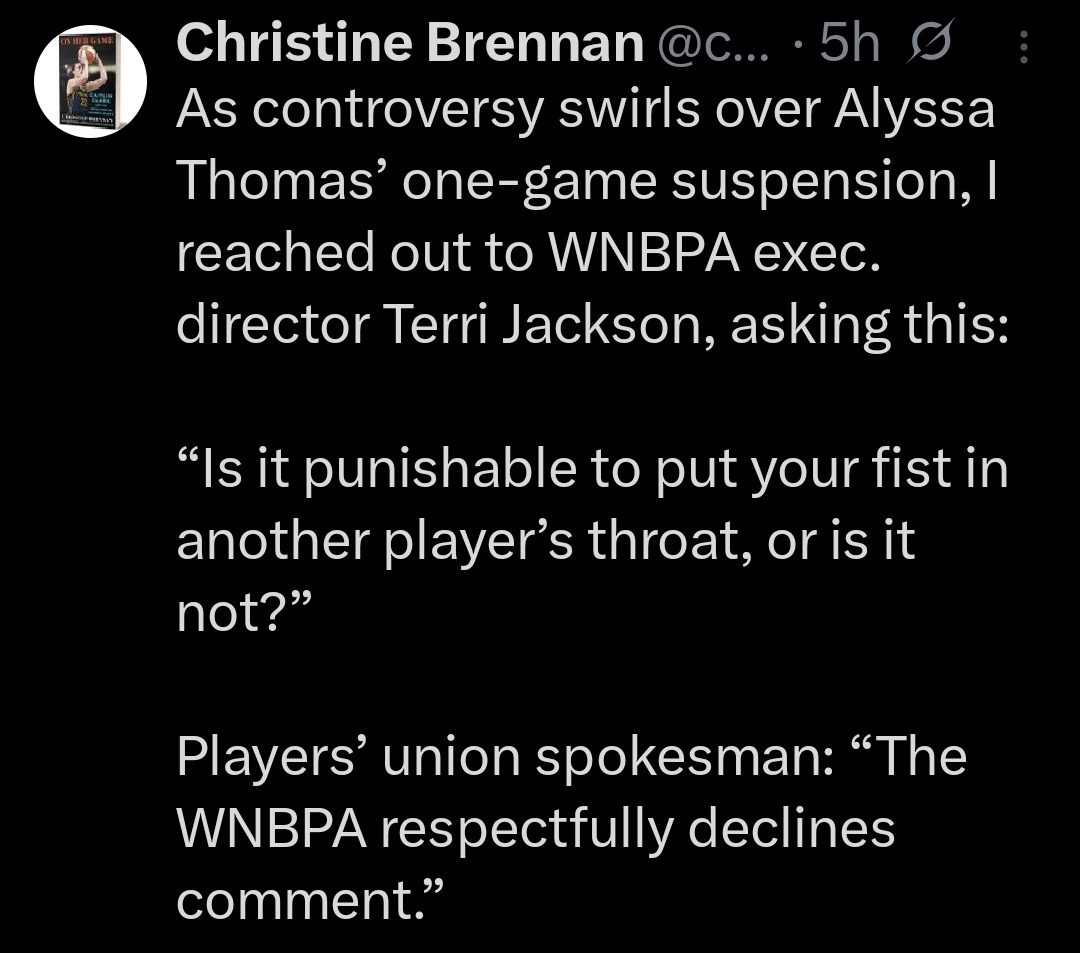The width and height of the screenshot is (1080, 953).
Task: Click the dot separator before the timestamp
Action: point(797,45)
